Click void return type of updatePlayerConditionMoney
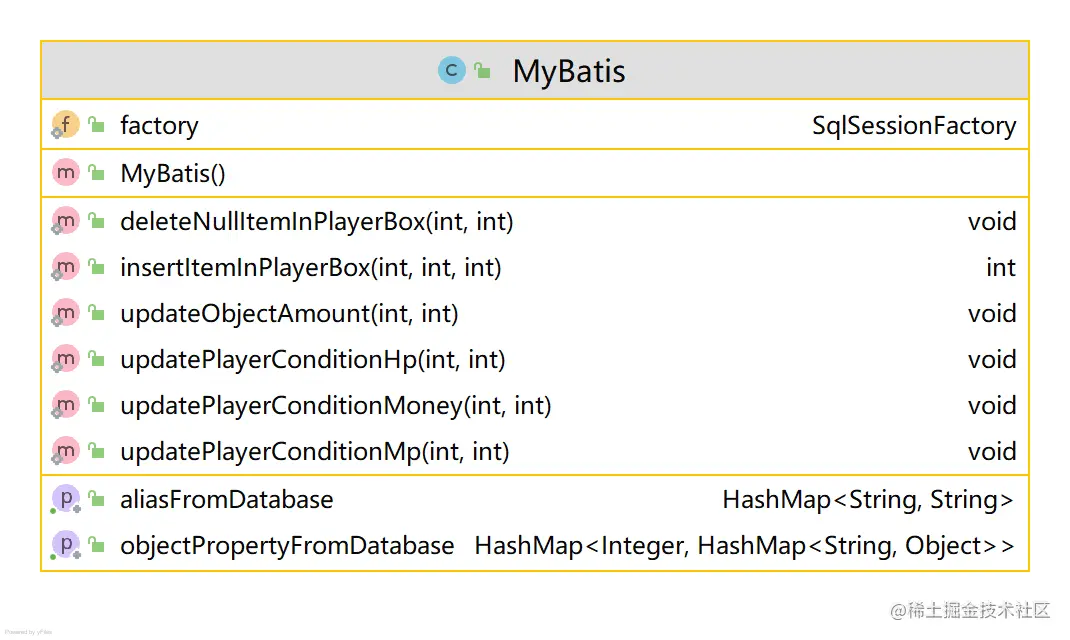This screenshot has width=1070, height=640. pyautogui.click(x=992, y=406)
